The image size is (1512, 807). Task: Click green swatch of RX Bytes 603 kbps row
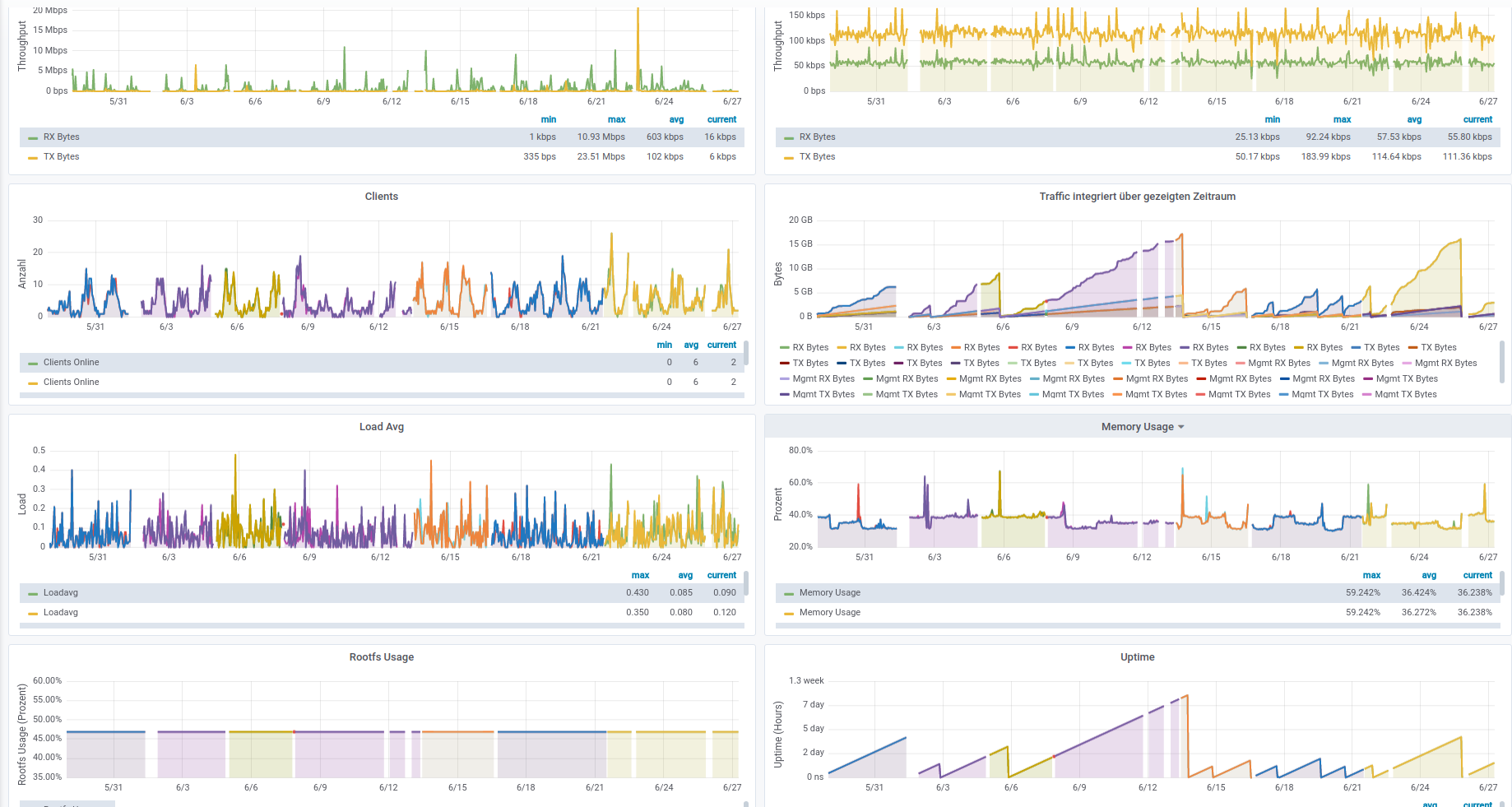[x=33, y=138]
